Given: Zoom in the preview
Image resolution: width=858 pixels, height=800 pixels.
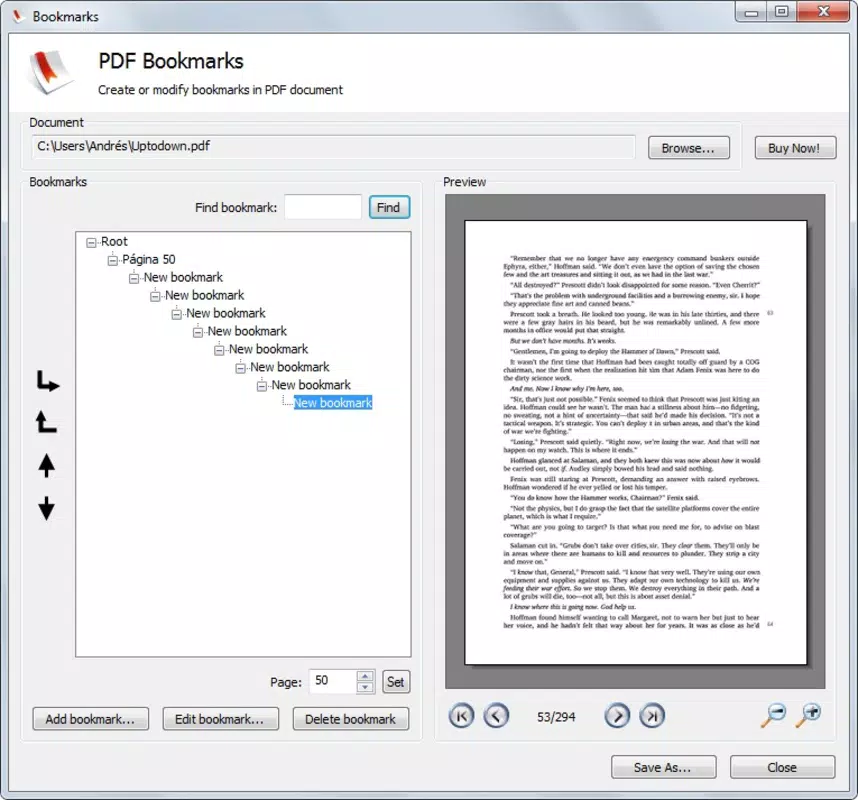Looking at the screenshot, I should click(x=809, y=715).
